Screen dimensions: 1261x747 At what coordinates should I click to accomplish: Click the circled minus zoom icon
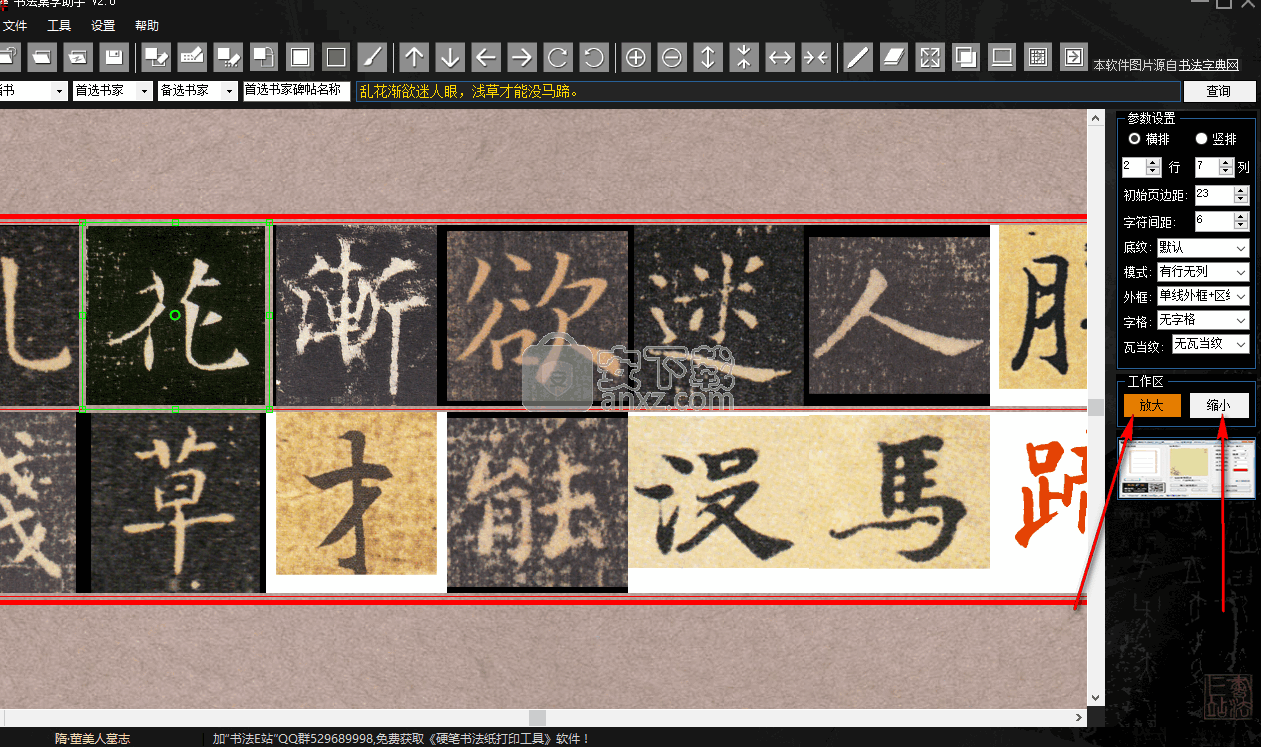pyautogui.click(x=671, y=57)
